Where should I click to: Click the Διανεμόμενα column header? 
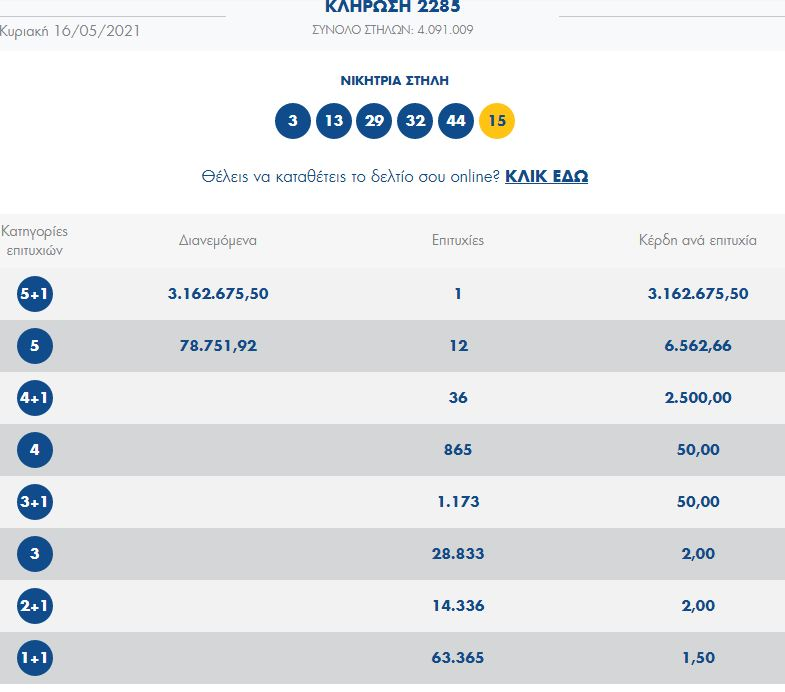coord(218,240)
